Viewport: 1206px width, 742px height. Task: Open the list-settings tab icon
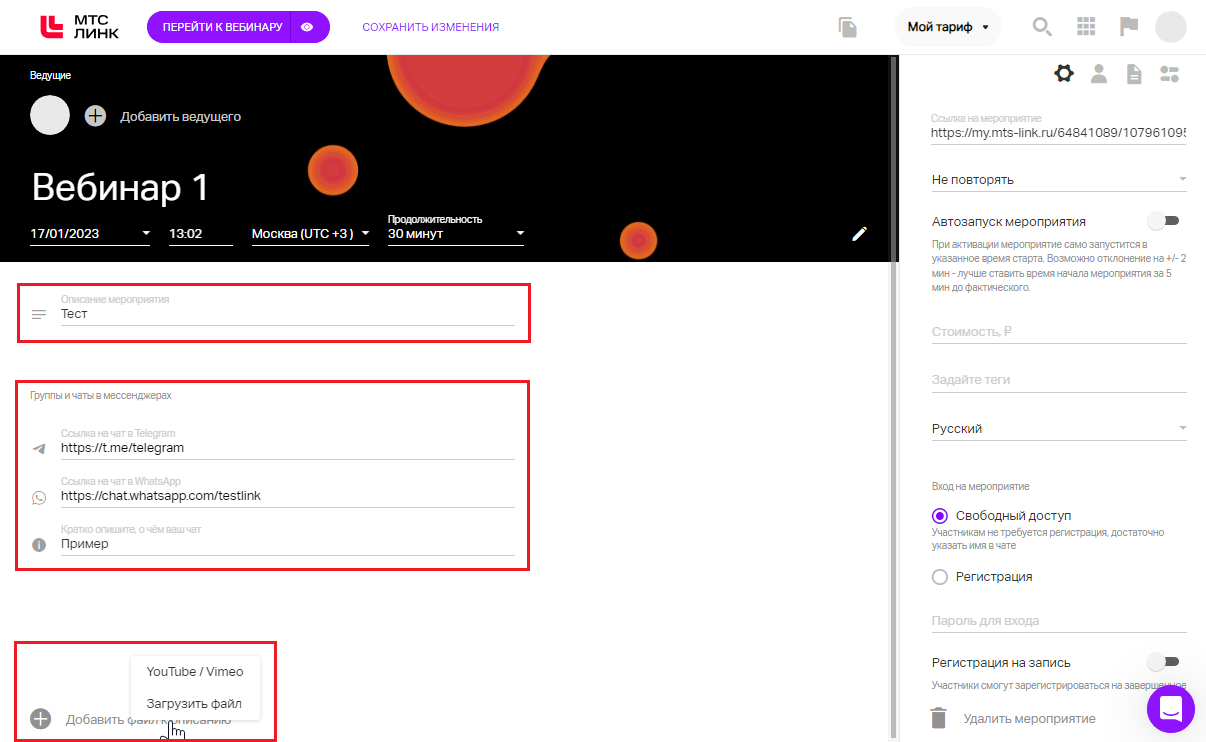1170,73
